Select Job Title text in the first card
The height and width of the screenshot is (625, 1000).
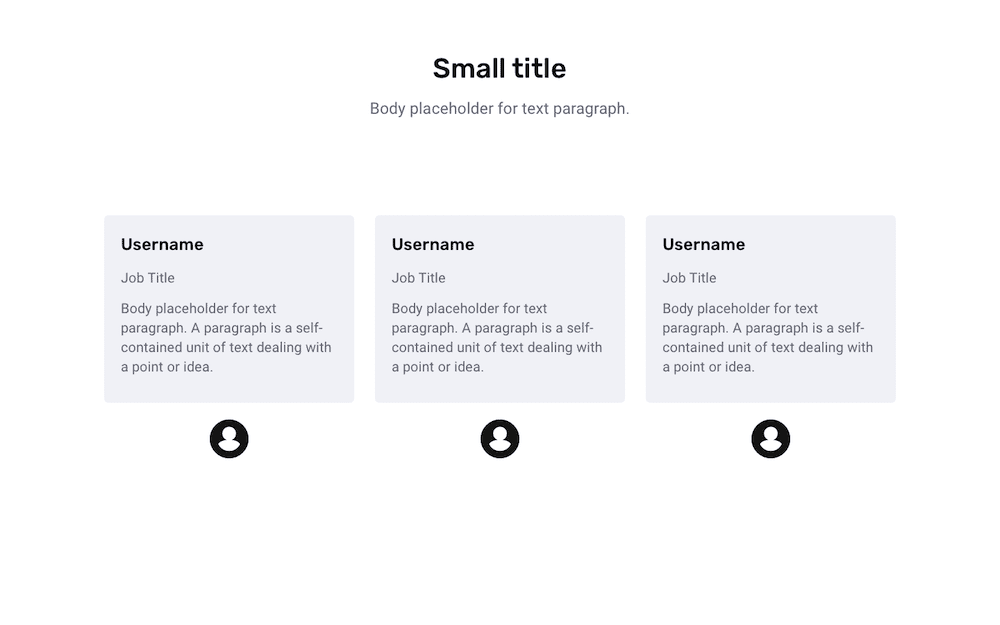148,278
